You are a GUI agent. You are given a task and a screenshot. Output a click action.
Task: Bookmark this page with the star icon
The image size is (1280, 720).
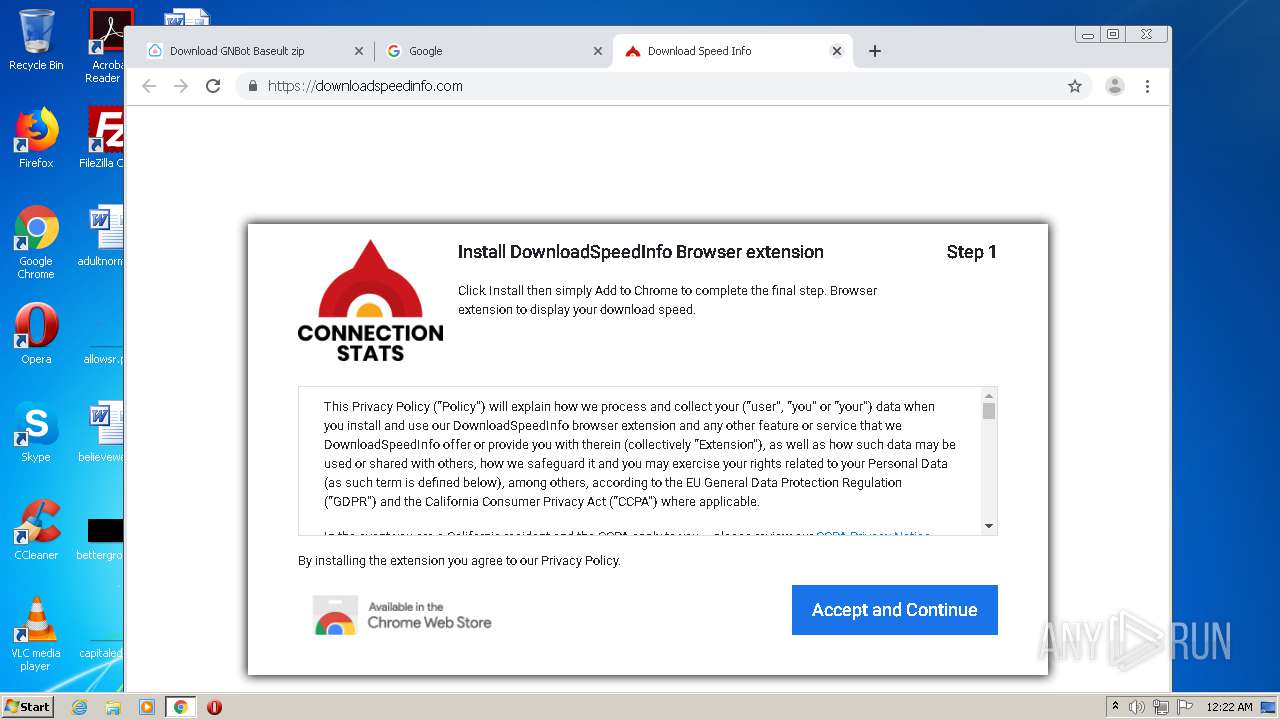[x=1075, y=86]
